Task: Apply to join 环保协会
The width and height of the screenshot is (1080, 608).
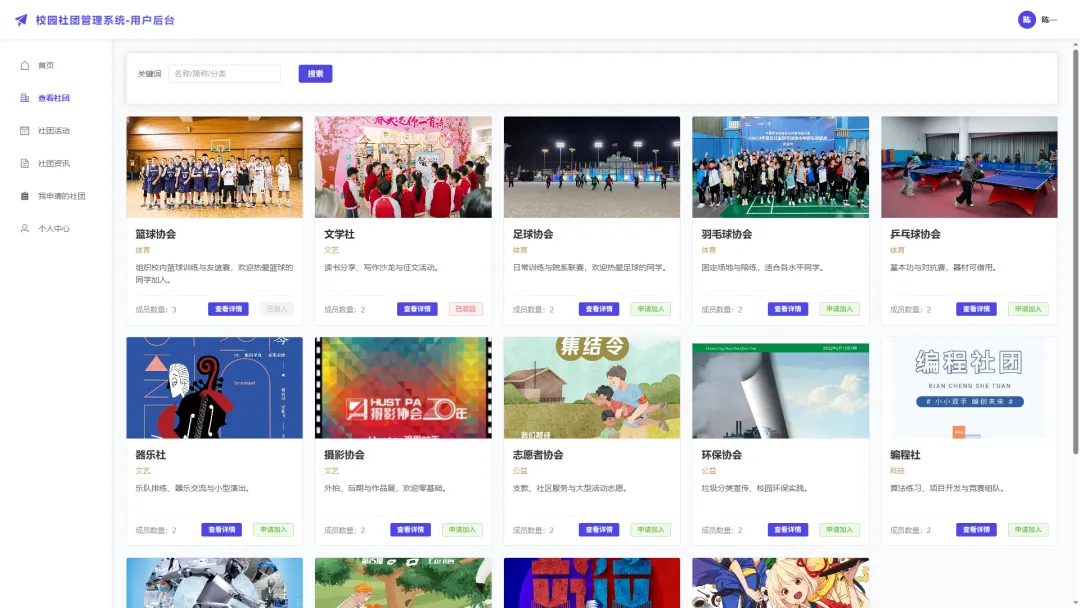Action: coord(839,530)
